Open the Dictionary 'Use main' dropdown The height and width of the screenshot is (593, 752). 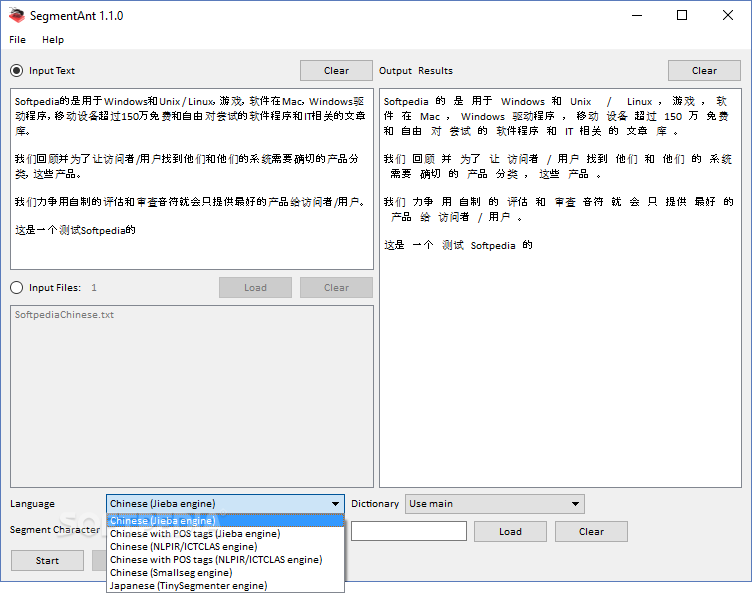[495, 504]
